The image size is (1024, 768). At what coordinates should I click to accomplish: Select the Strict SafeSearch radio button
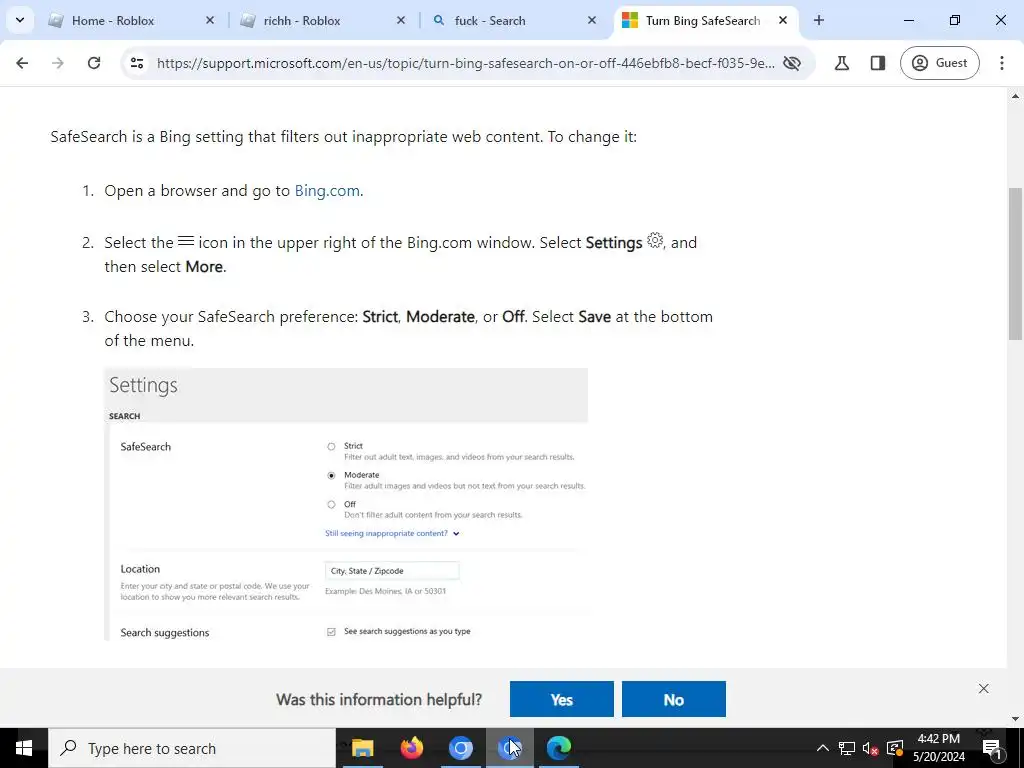(x=331, y=447)
